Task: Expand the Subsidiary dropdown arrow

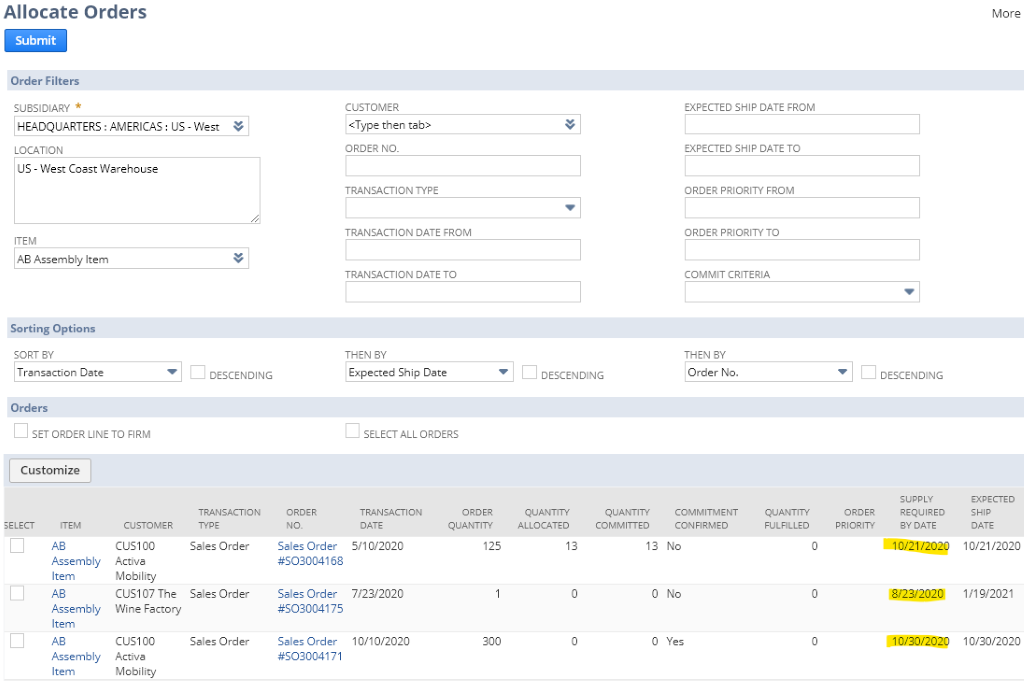Action: coord(238,127)
